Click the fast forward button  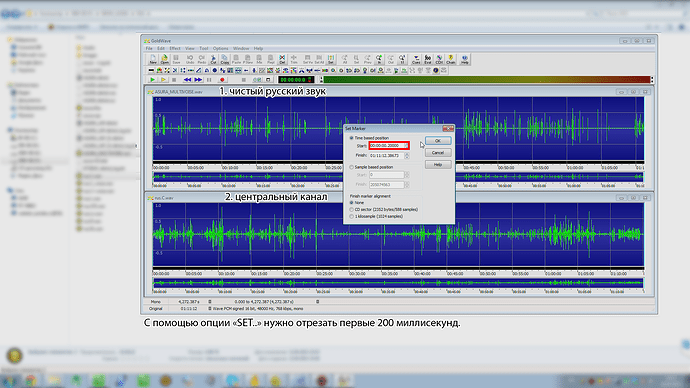point(198,80)
